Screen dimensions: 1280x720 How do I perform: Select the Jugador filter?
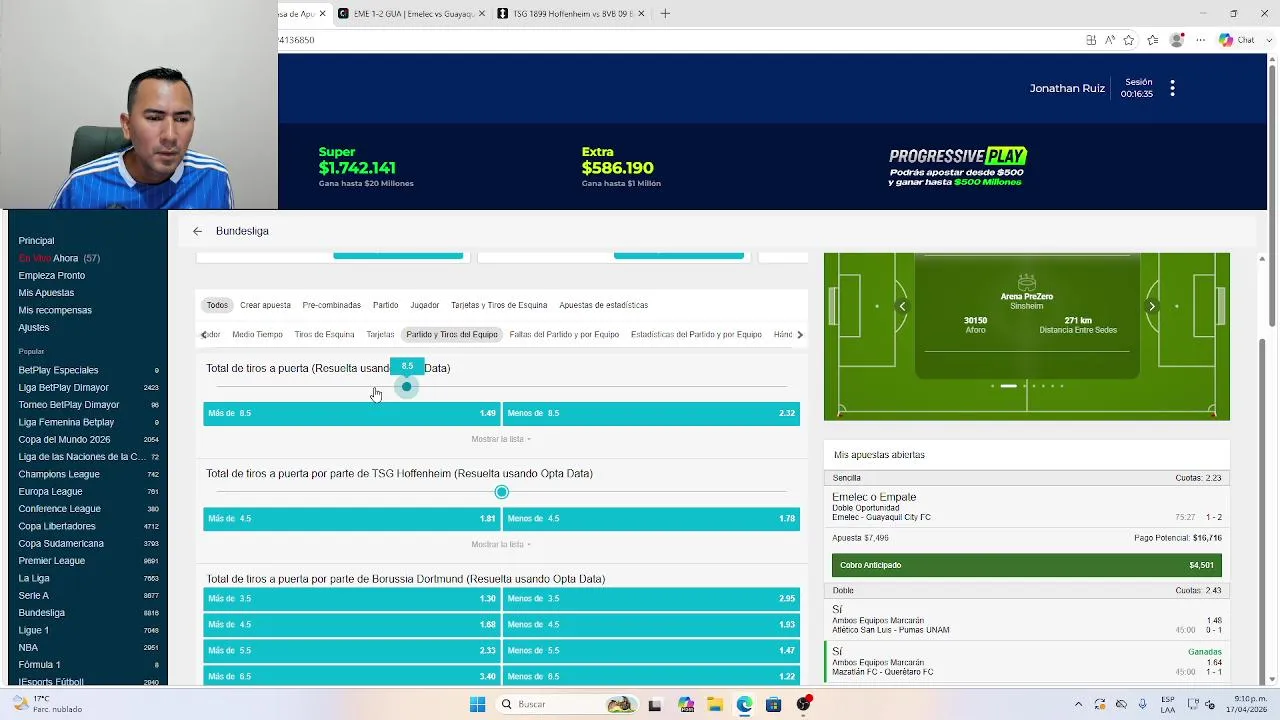tap(424, 305)
